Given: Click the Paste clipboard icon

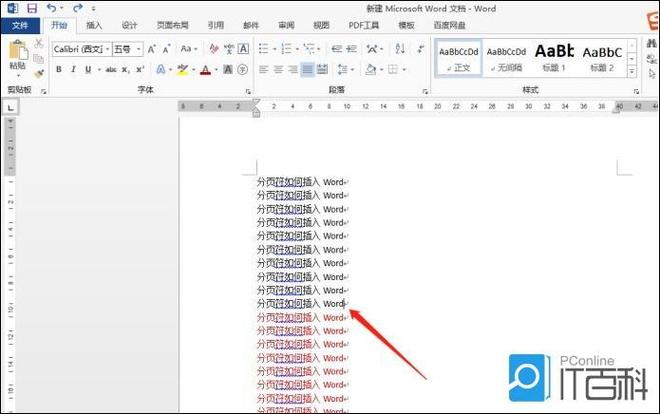Looking at the screenshot, I should point(18,51).
